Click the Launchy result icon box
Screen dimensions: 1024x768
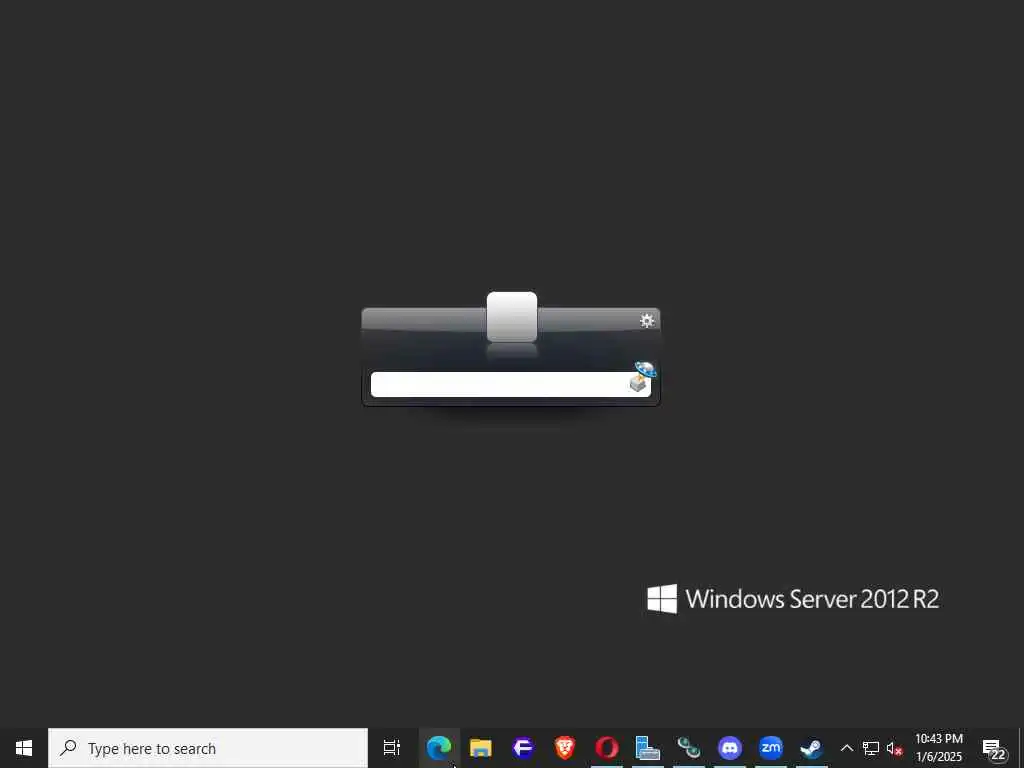click(512, 317)
